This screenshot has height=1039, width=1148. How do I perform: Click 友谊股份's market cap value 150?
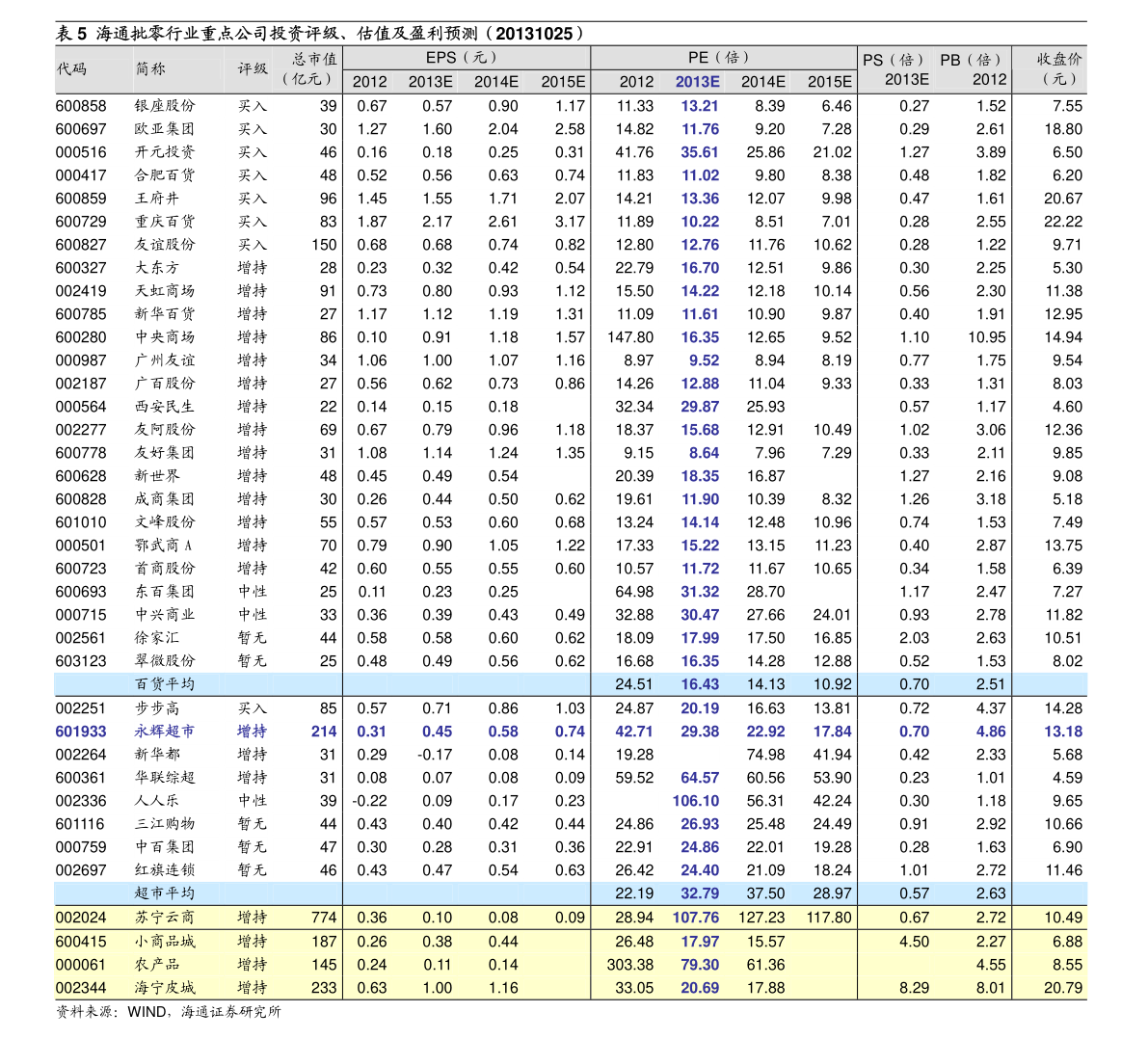pos(324,245)
